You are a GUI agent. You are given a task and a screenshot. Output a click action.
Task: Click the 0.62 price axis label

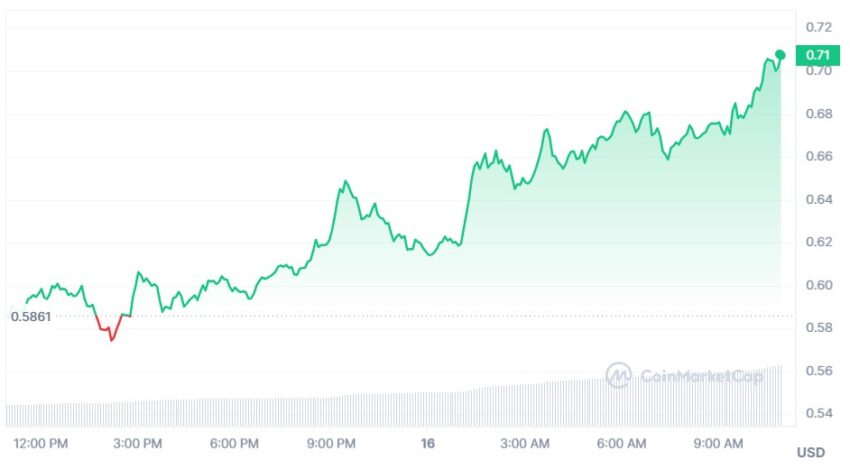tap(819, 242)
